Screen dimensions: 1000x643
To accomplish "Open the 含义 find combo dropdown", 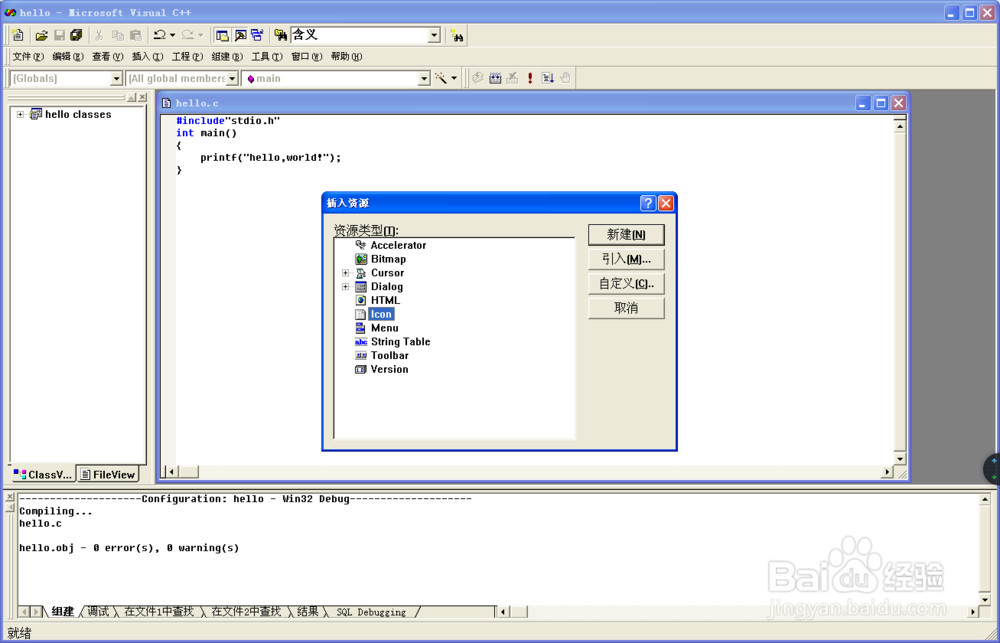I will pos(434,35).
